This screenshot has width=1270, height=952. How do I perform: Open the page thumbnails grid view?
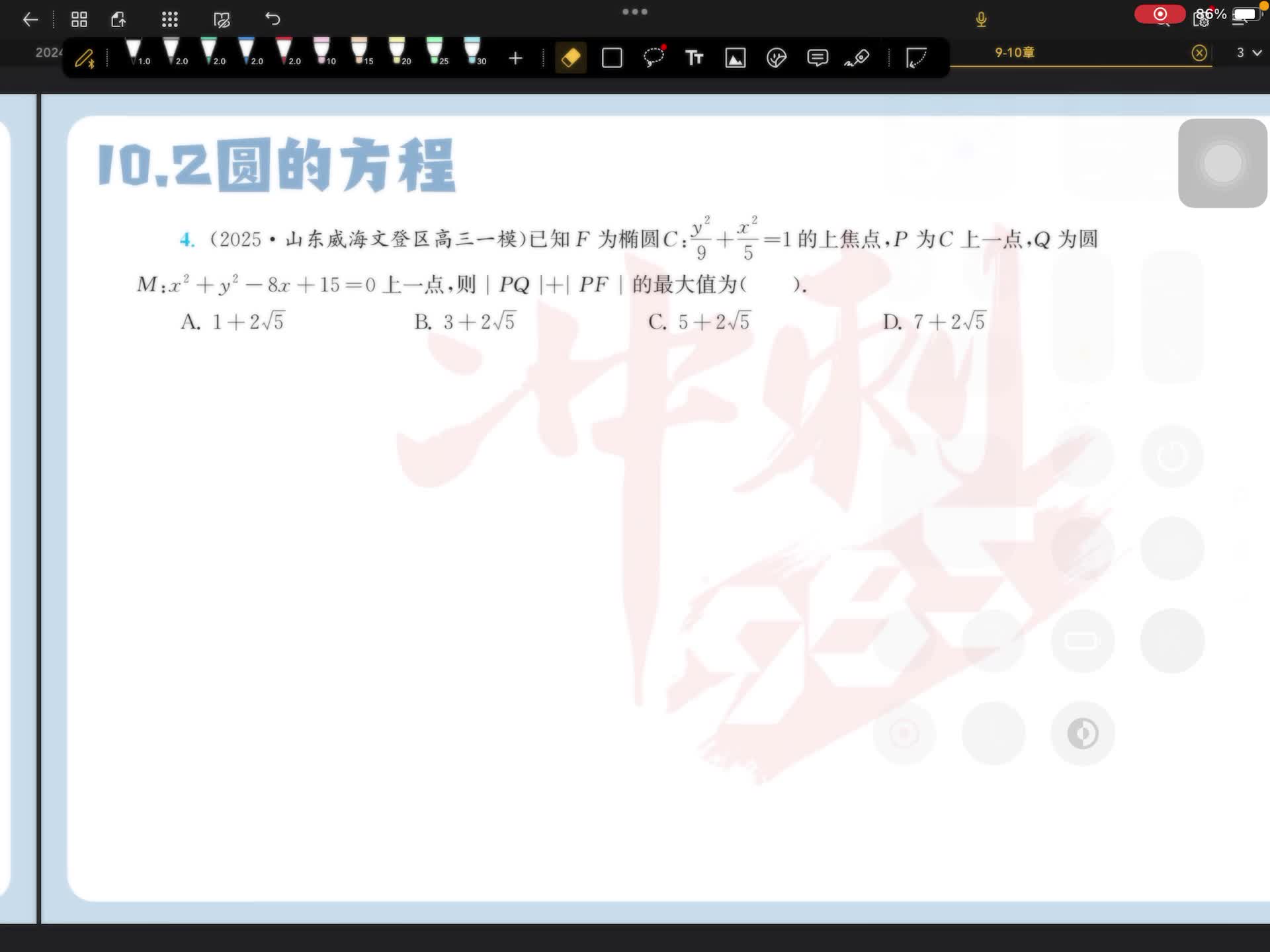coord(79,19)
